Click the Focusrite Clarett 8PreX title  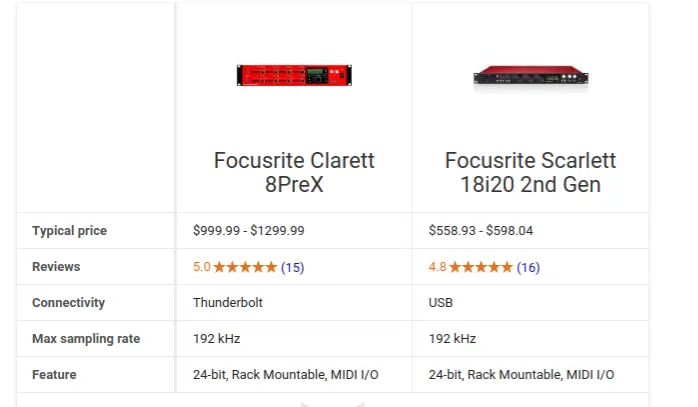(x=294, y=172)
